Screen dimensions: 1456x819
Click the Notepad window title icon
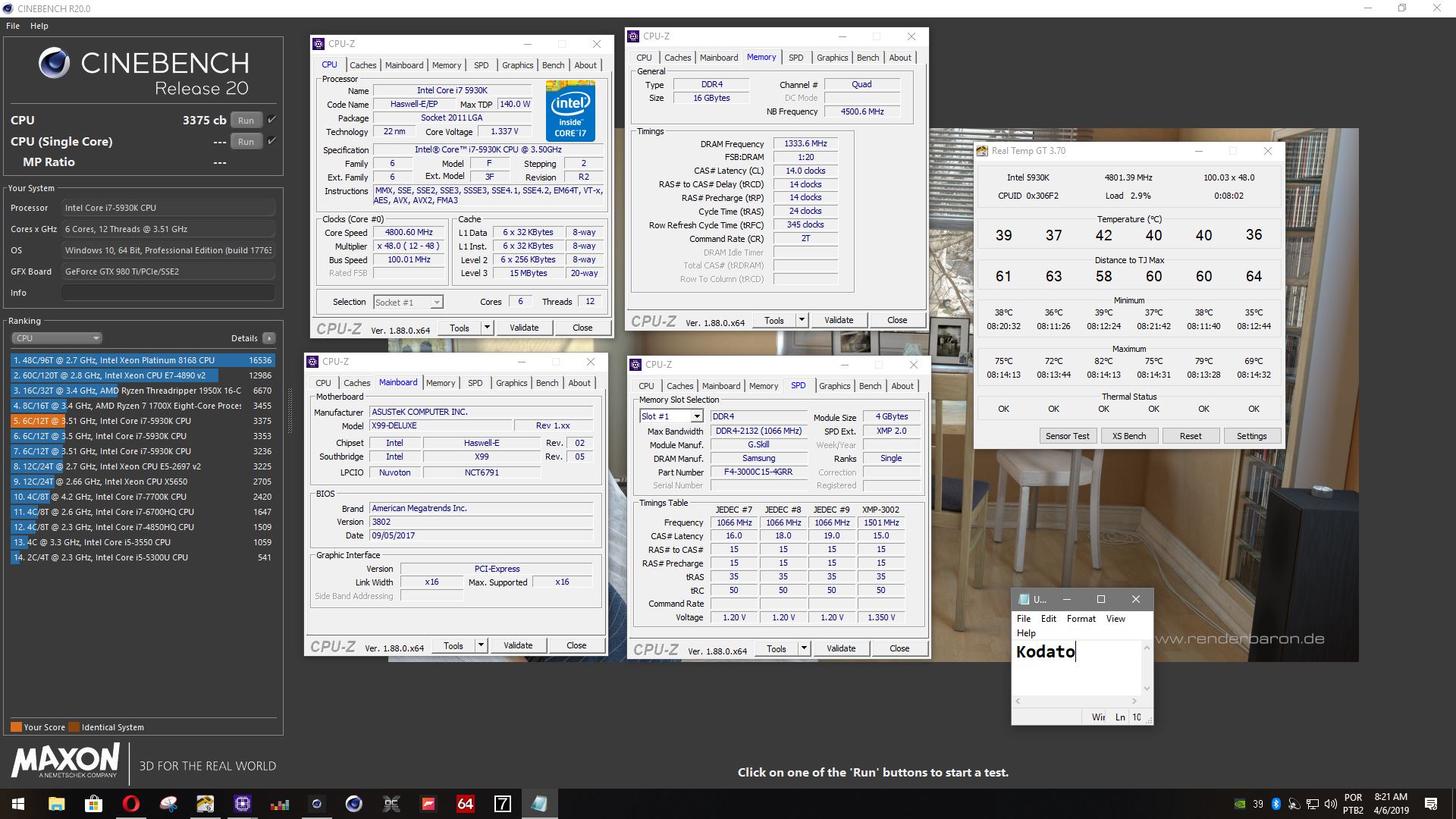1024,599
